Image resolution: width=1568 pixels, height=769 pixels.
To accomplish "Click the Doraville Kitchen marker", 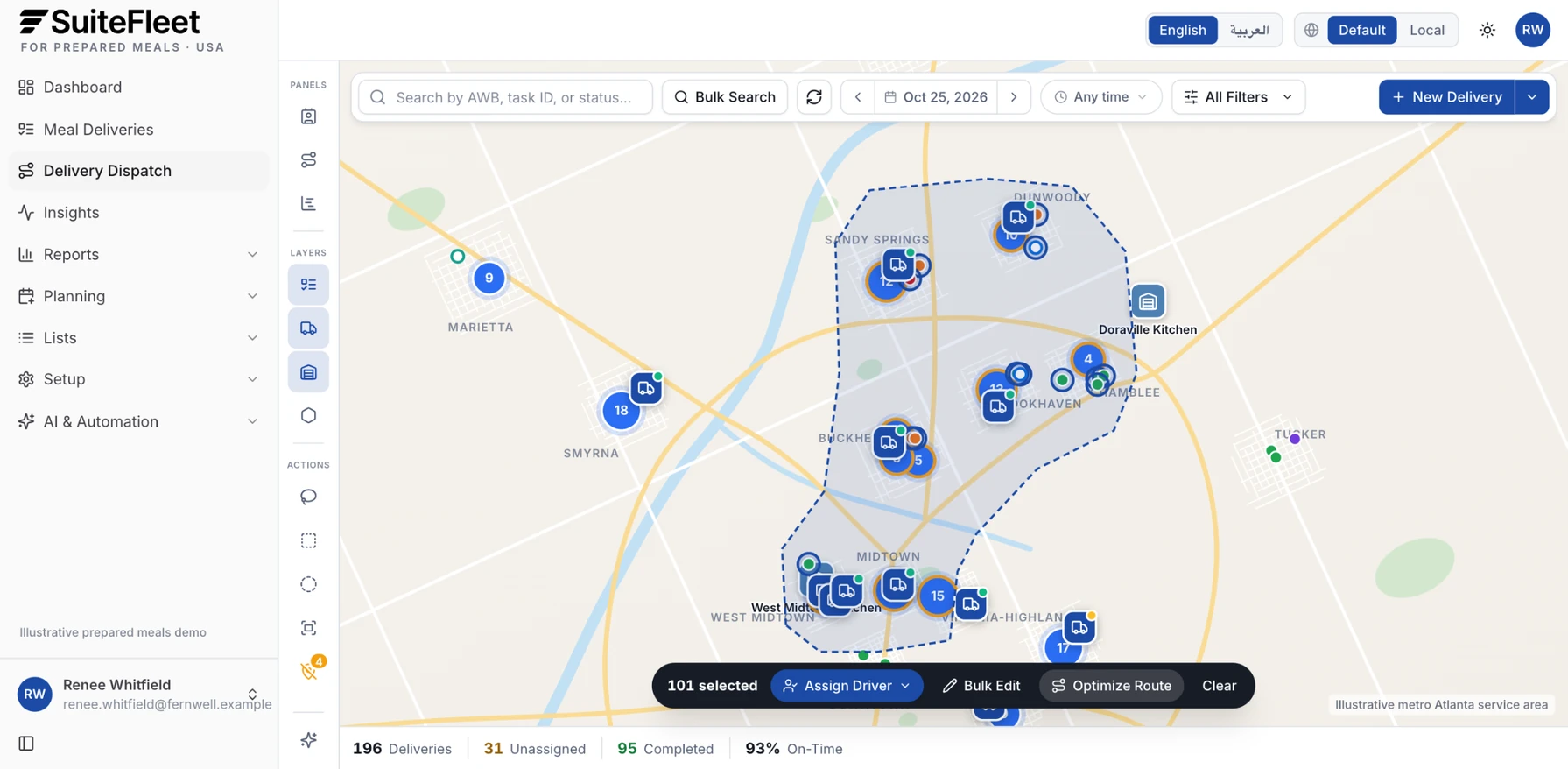I will click(1148, 301).
